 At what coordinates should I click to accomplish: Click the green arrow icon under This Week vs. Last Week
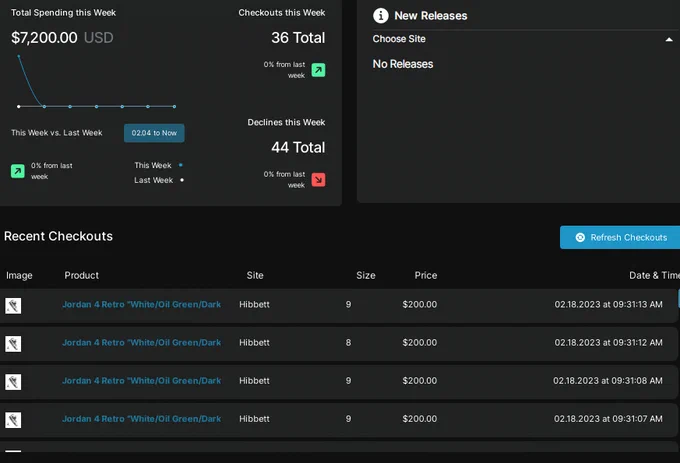coord(18,171)
